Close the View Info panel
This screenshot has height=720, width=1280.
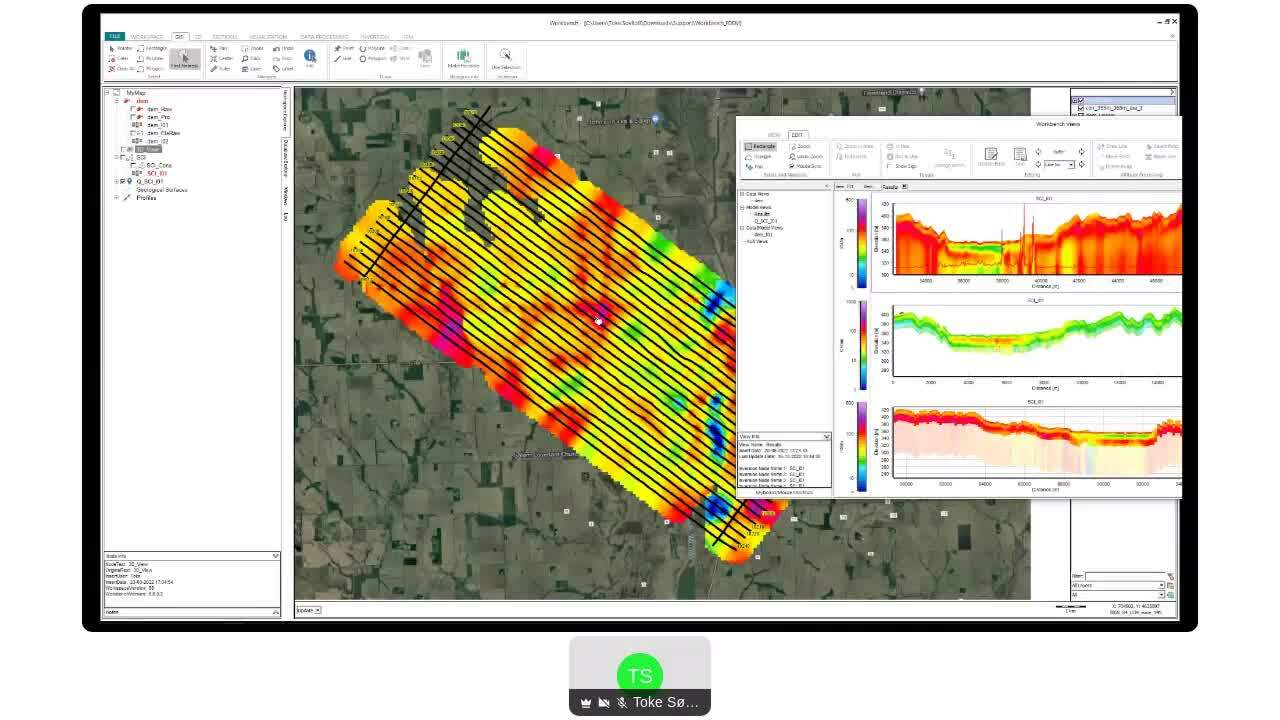coord(827,436)
